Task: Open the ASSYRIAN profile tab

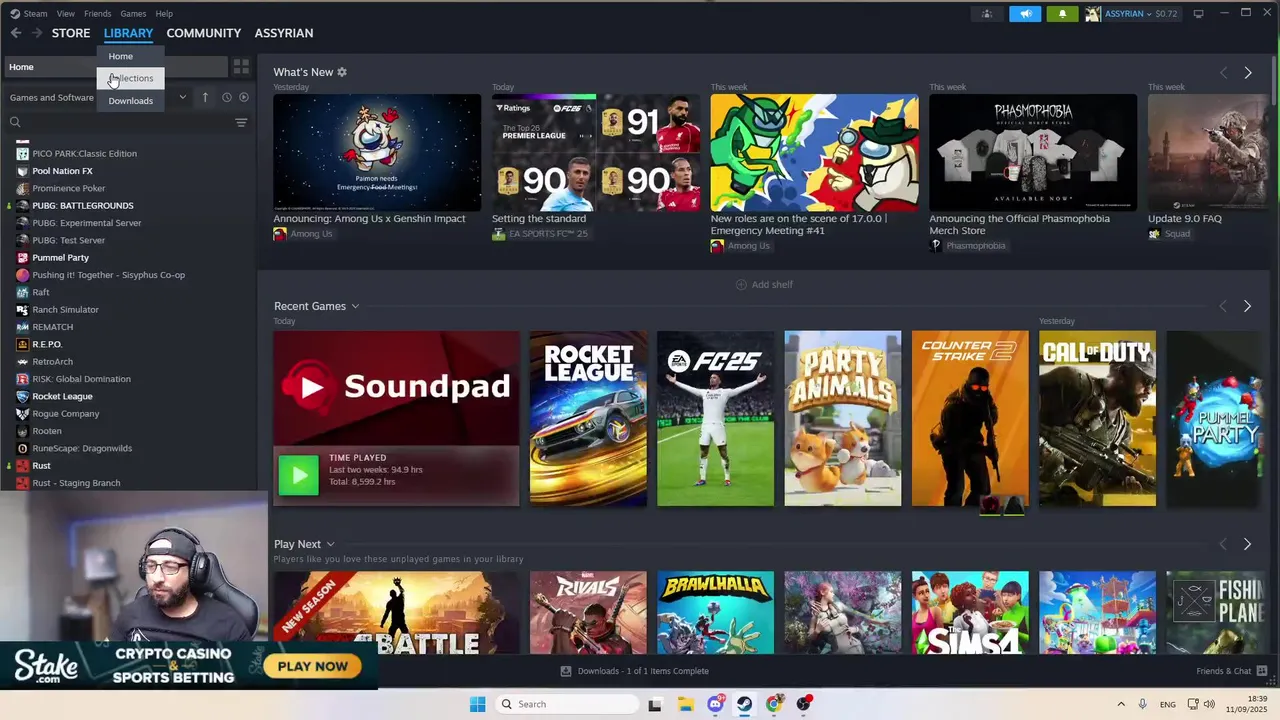Action: [284, 33]
